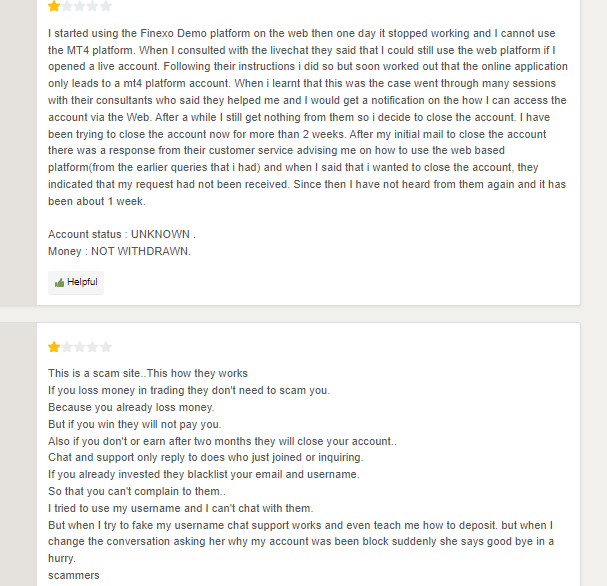Select the second star of the second review

(x=67, y=347)
